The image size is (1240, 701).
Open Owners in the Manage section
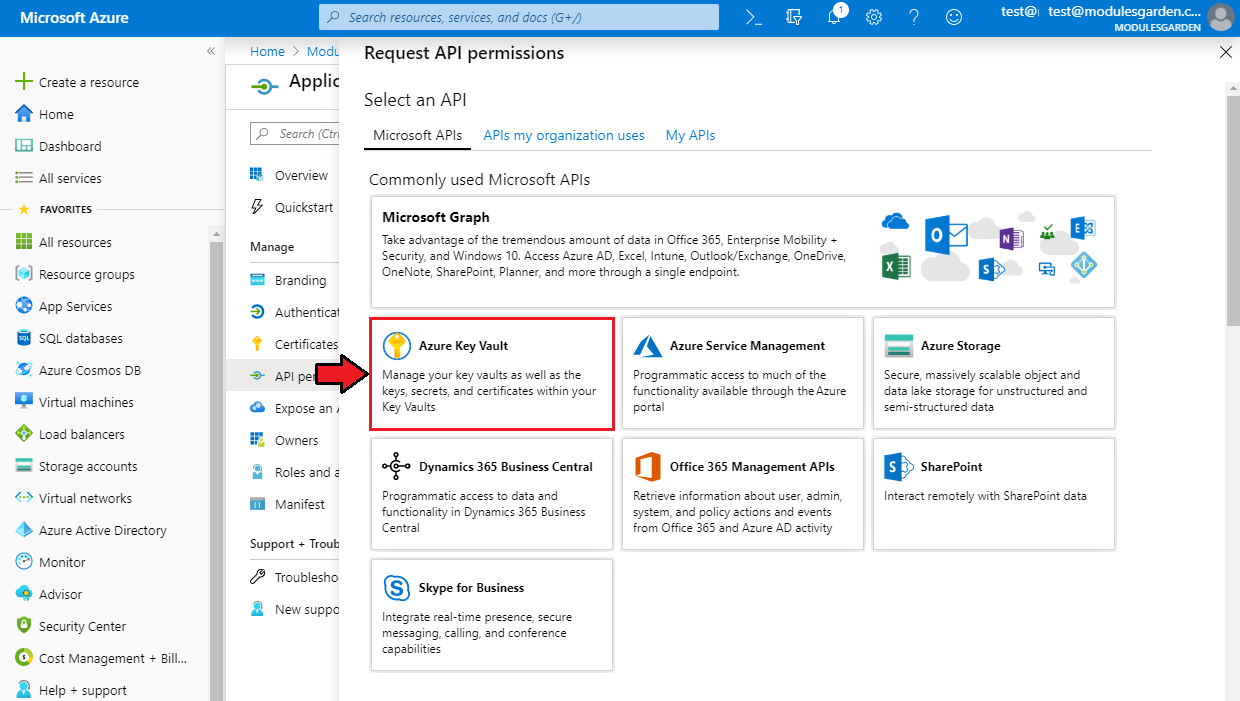(296, 440)
